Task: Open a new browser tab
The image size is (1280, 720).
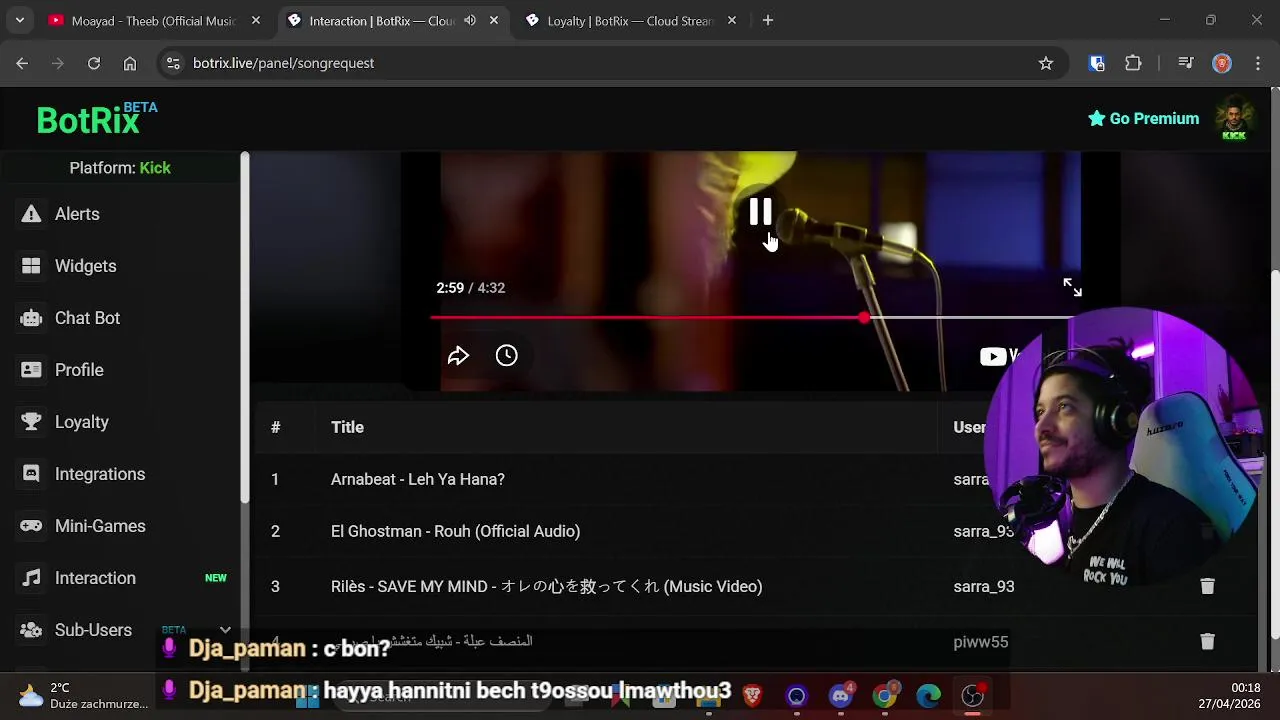Action: point(768,20)
